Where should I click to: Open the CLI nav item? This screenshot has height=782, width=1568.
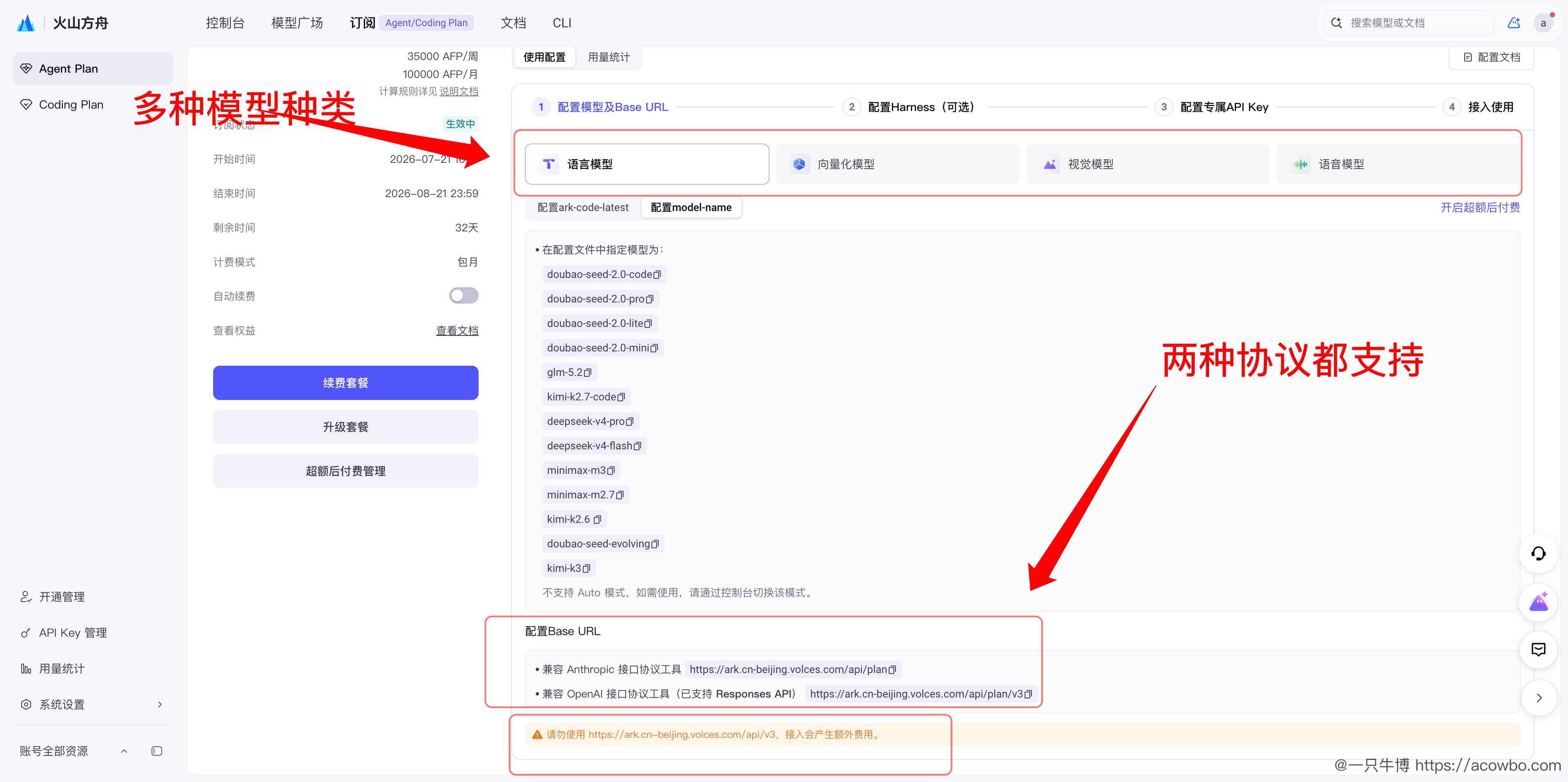pyautogui.click(x=562, y=23)
